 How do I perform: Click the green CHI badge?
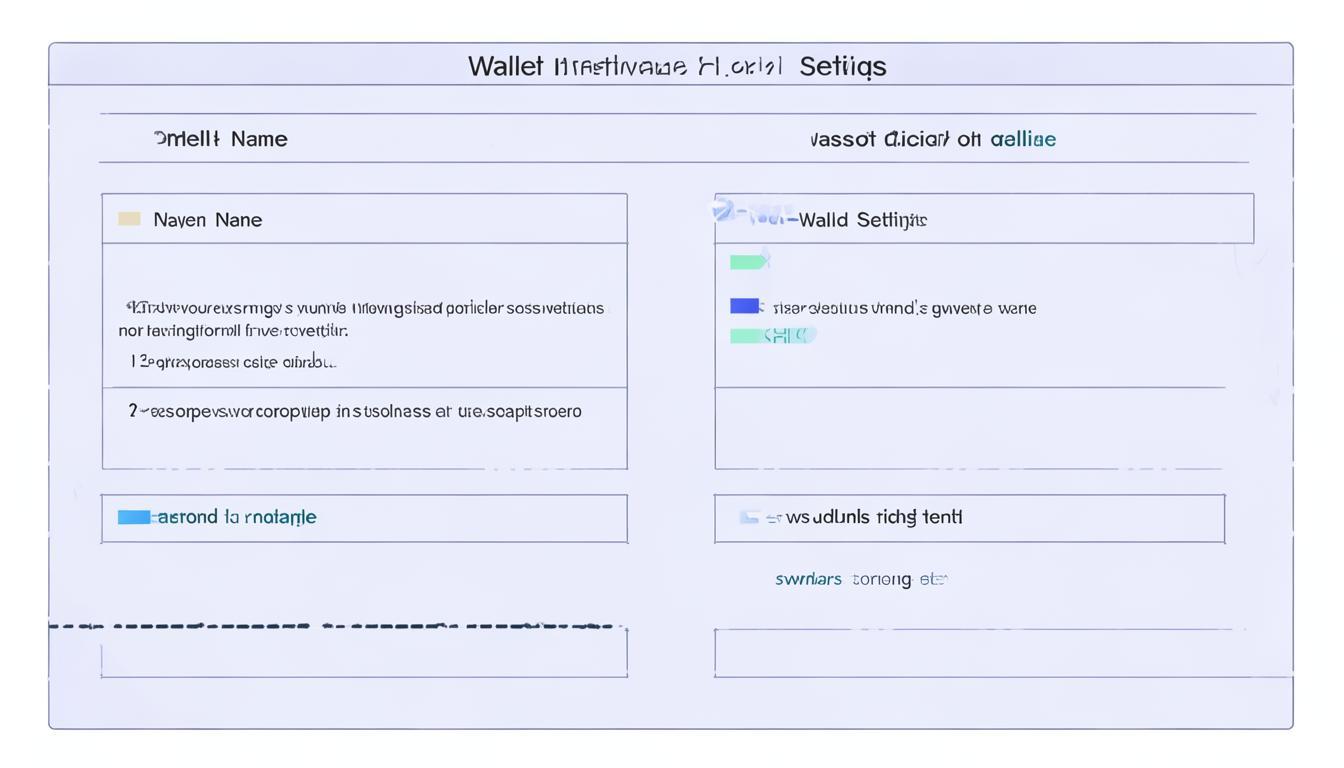coord(773,336)
